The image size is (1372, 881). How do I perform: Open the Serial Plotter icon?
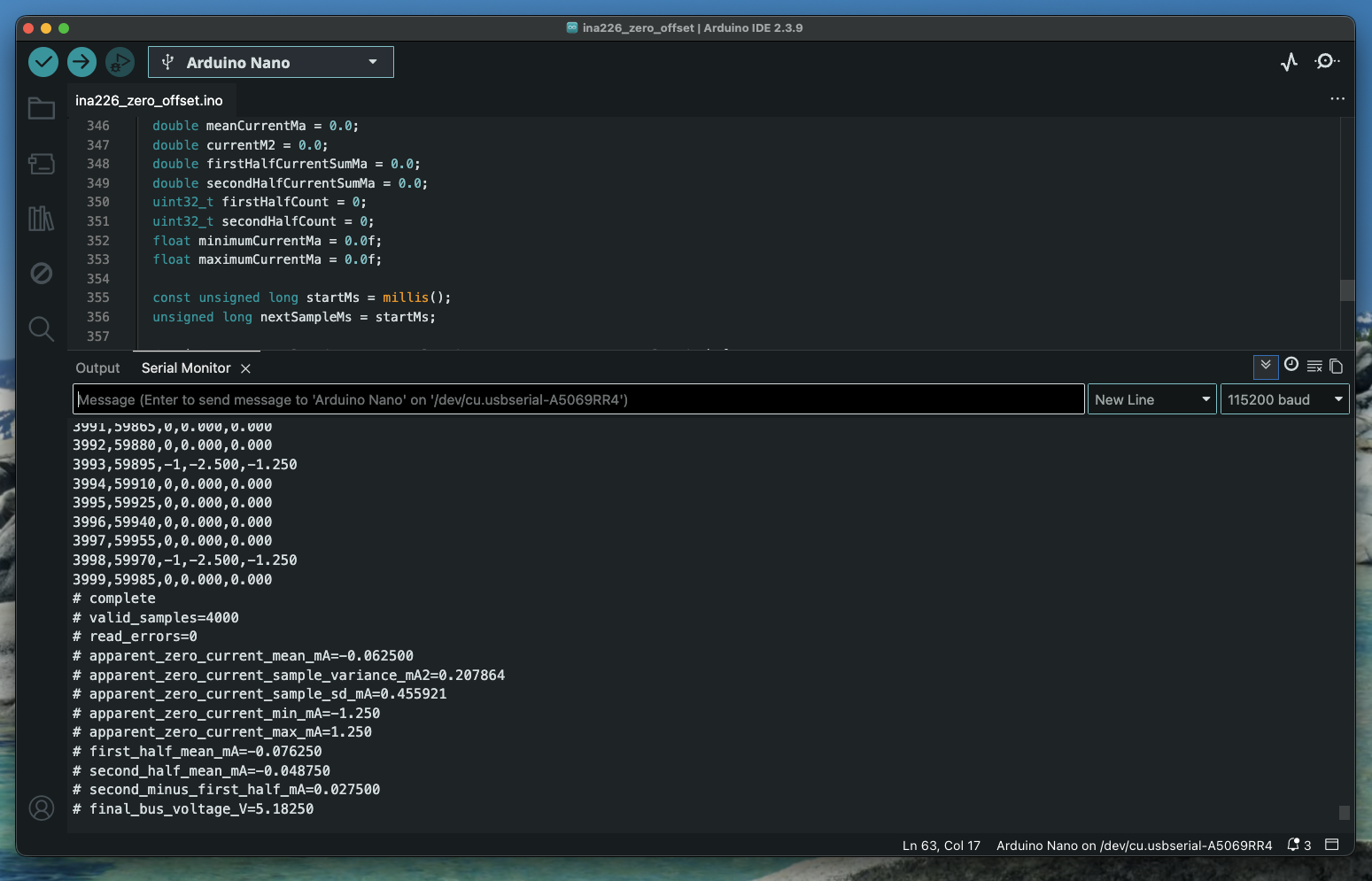(x=1290, y=61)
